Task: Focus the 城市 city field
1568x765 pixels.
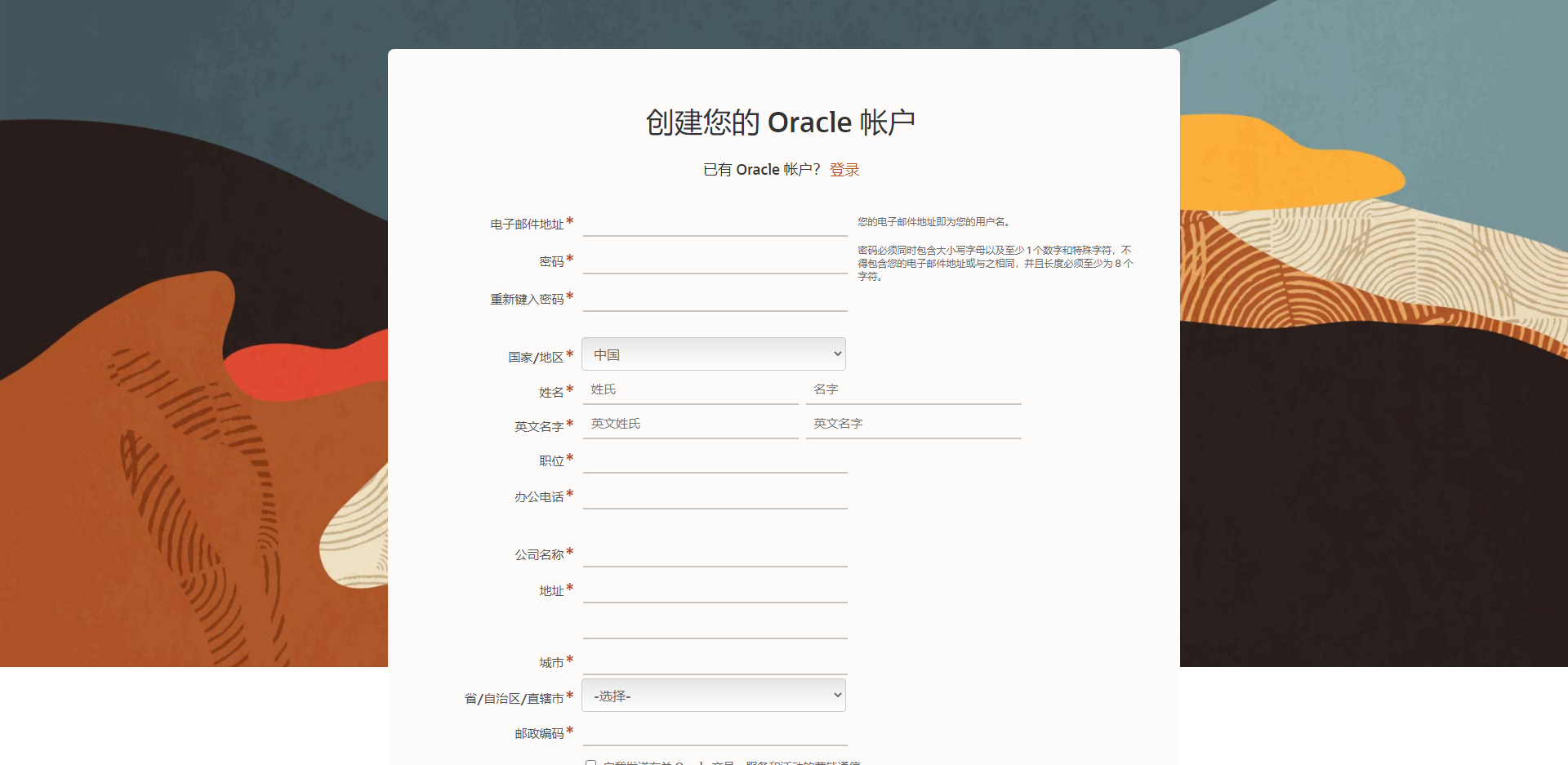Action: (x=715, y=661)
